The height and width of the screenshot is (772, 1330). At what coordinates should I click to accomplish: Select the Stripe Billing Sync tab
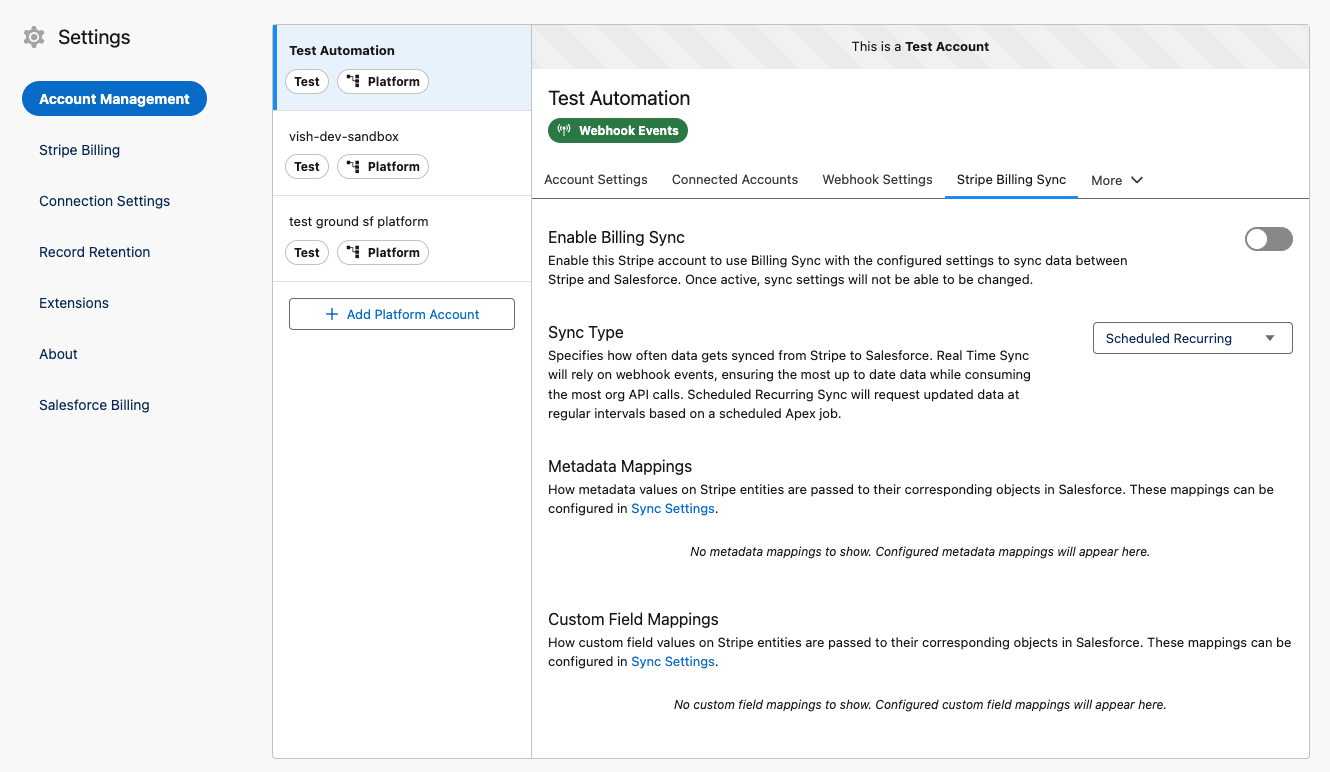[1011, 180]
